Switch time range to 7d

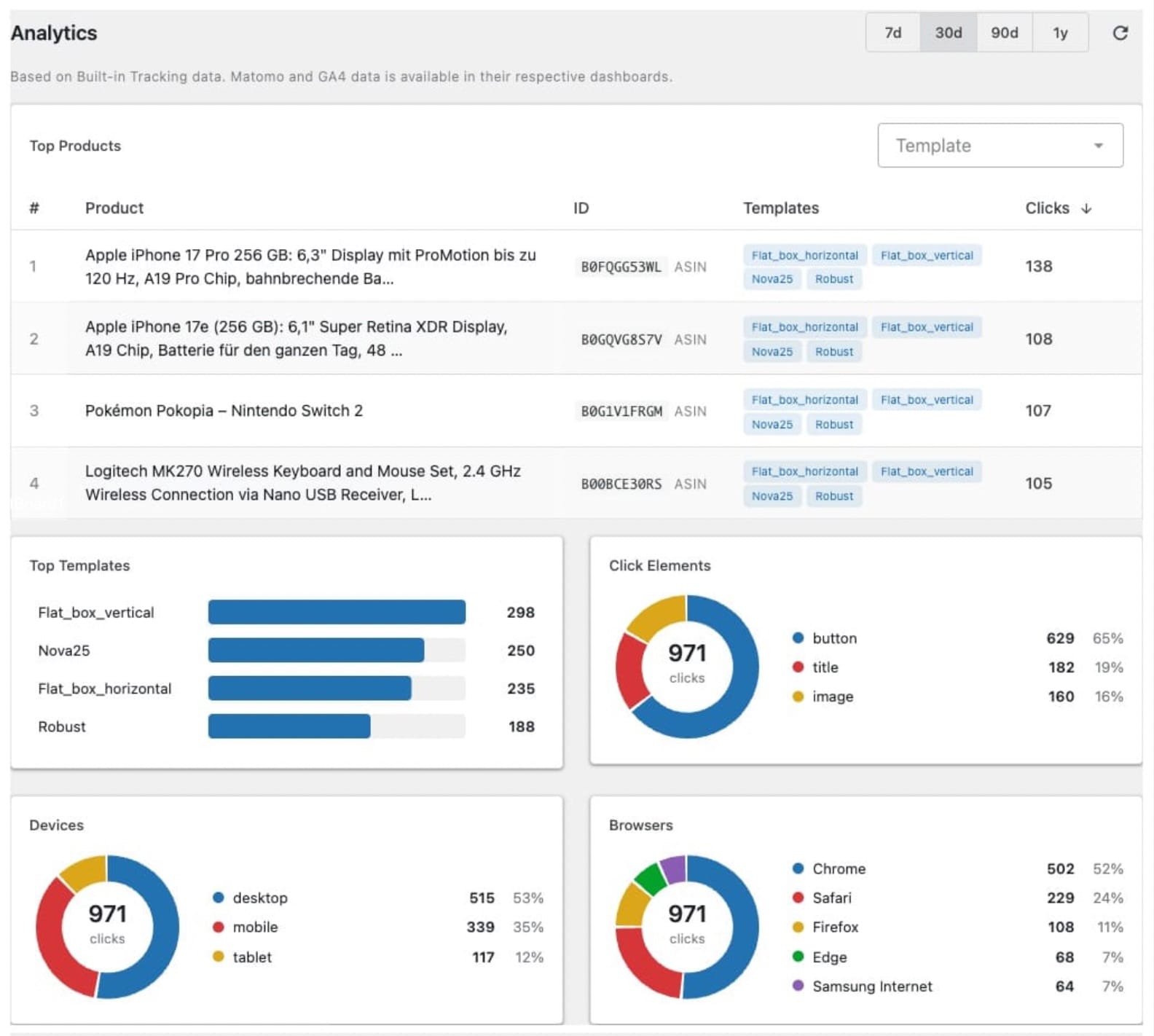[892, 33]
